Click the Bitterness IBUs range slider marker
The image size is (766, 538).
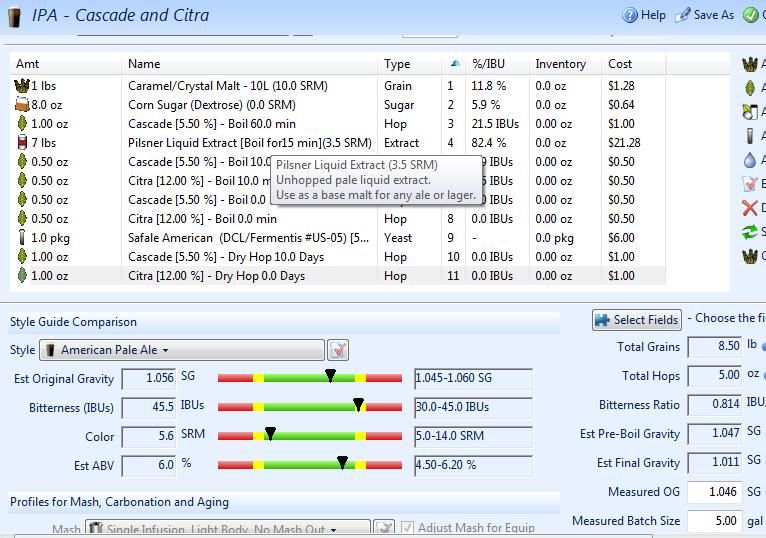point(358,406)
